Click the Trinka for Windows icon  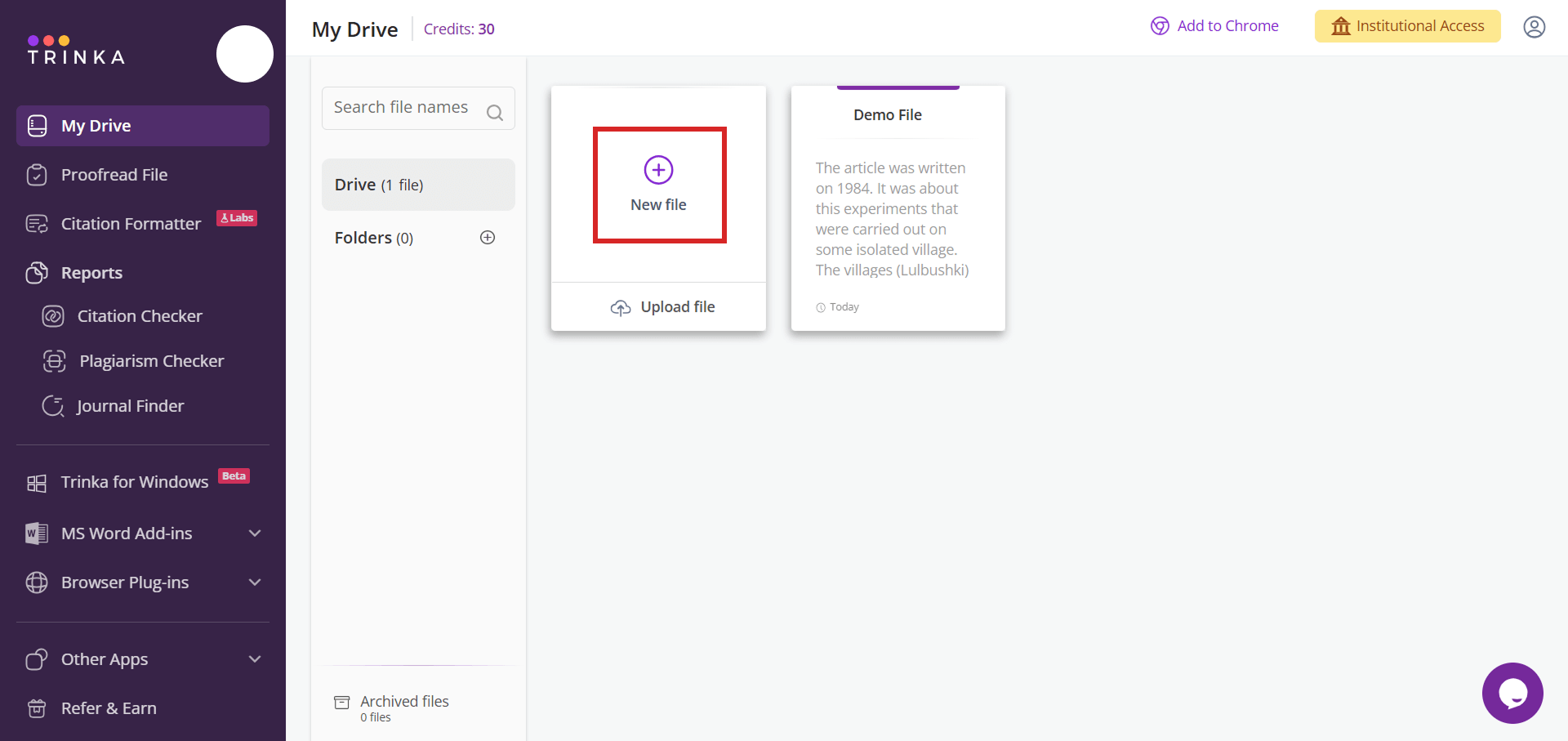[x=37, y=484]
